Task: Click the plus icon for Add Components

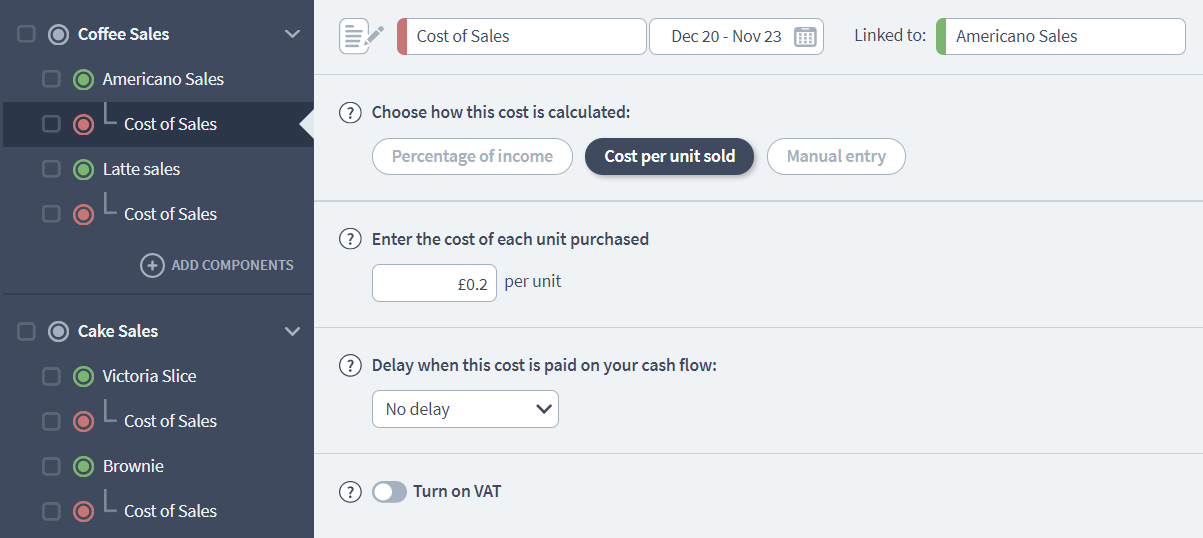Action: 152,265
